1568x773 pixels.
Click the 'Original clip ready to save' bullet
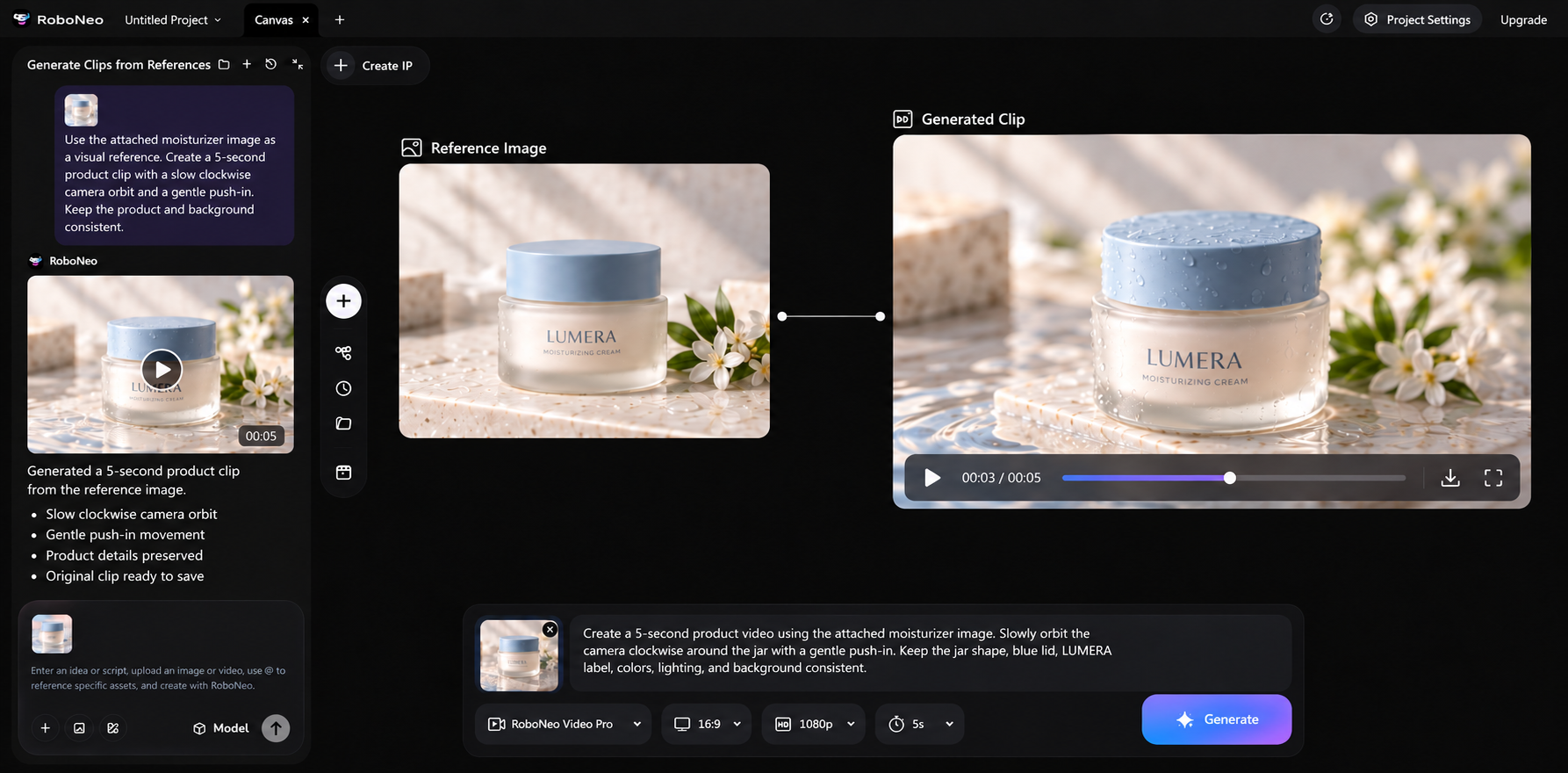tap(125, 576)
